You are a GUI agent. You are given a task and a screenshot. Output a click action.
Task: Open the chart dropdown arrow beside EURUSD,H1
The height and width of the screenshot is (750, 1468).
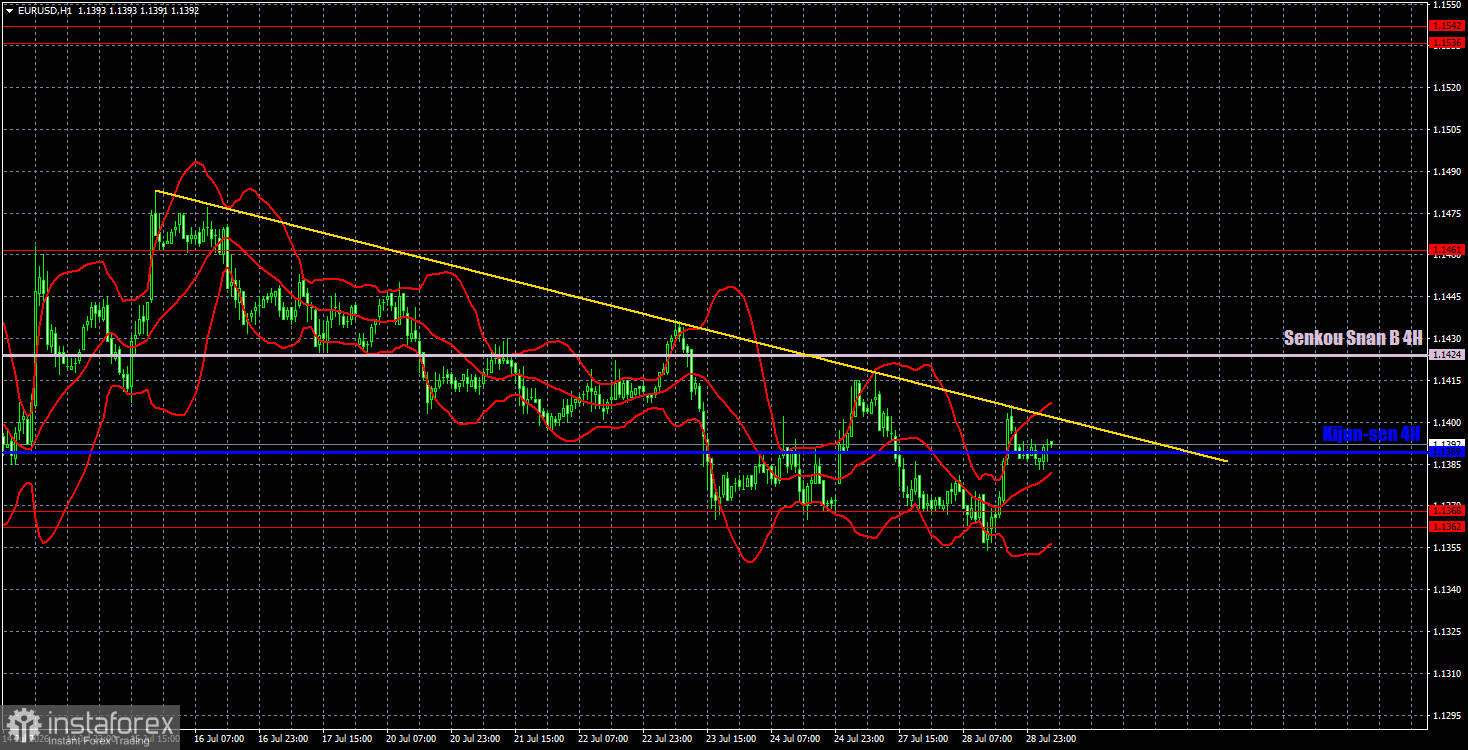[9, 10]
